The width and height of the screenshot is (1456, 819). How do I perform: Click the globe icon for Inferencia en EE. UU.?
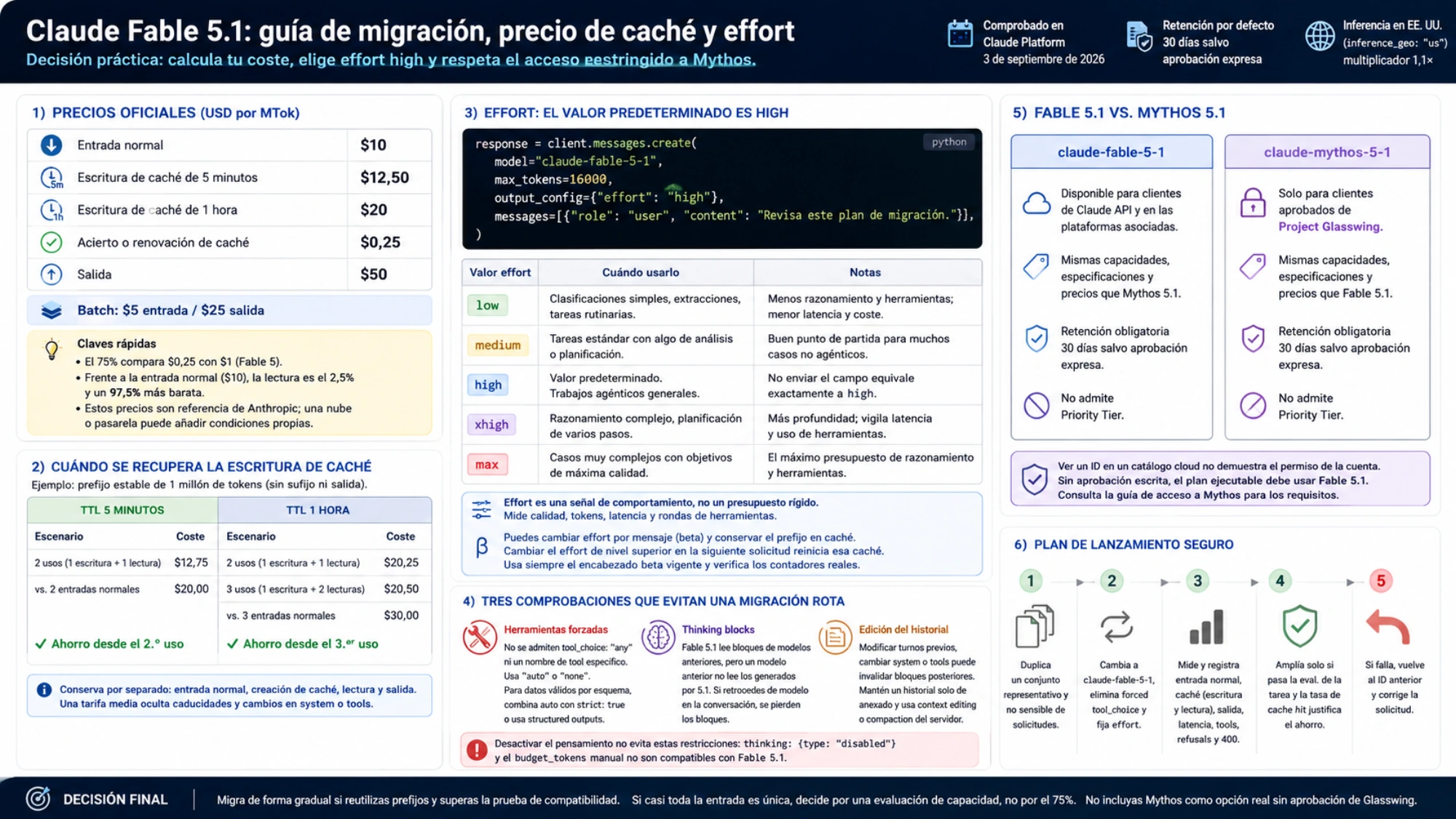click(1320, 36)
